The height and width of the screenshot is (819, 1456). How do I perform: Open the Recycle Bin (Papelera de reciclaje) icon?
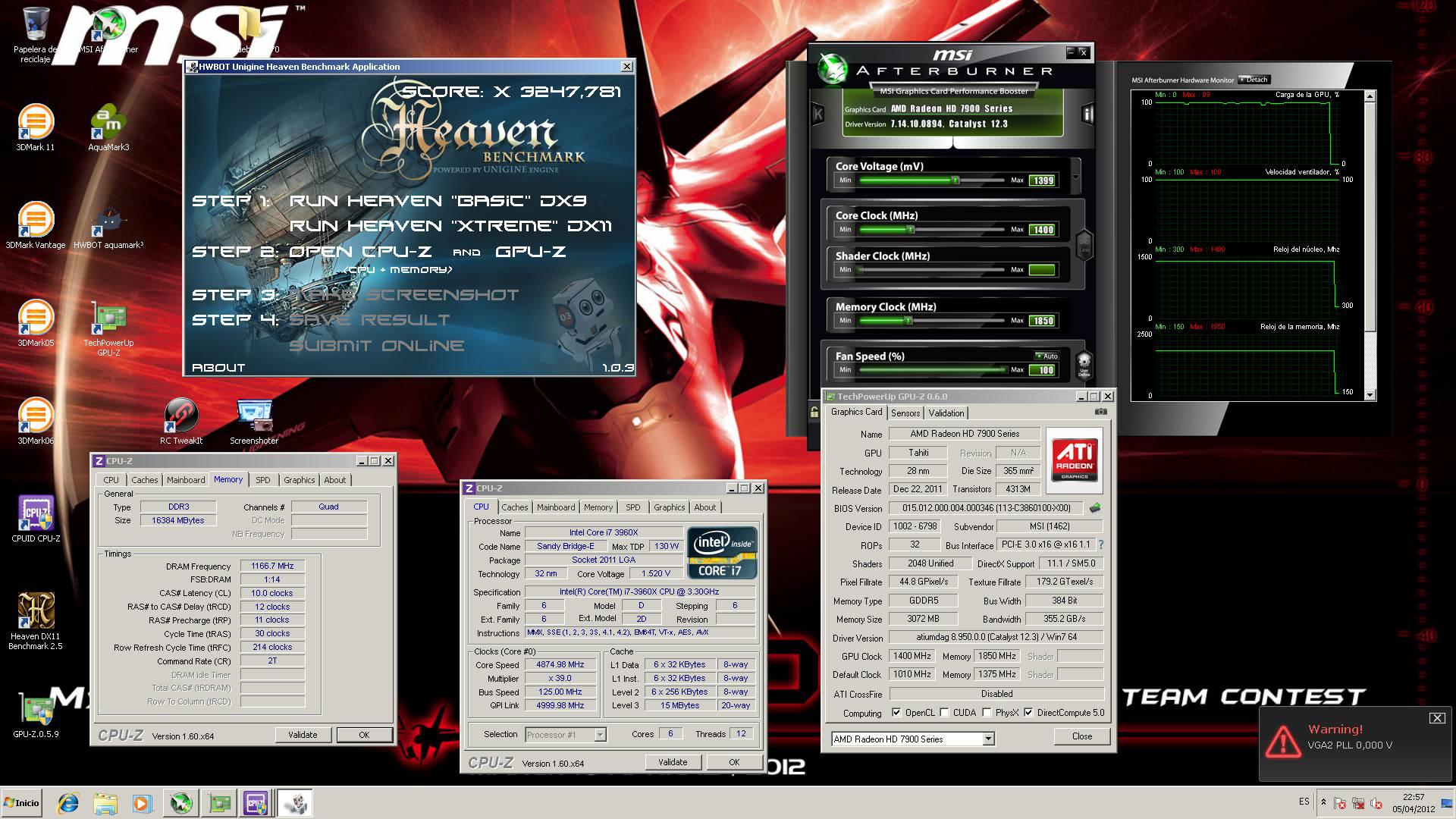coord(35,34)
